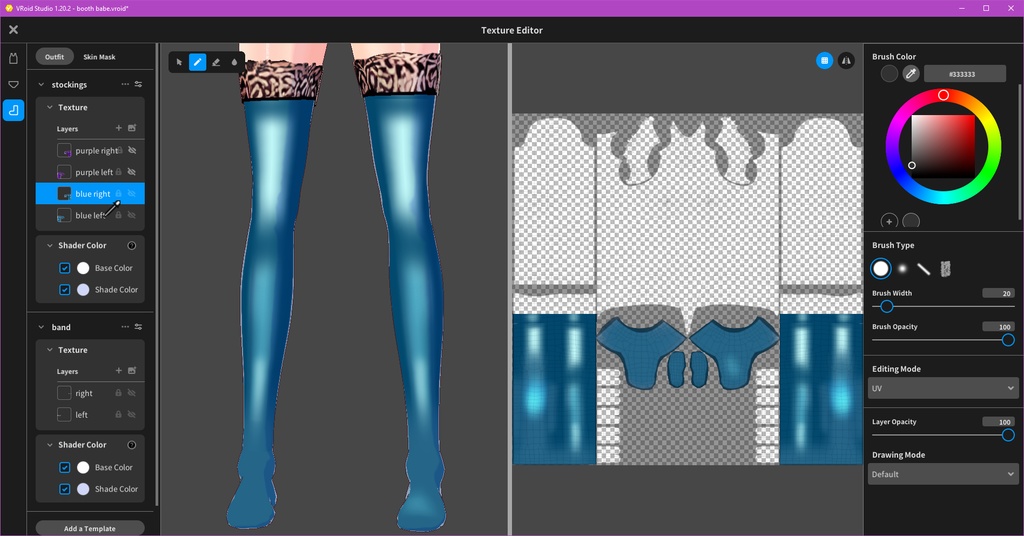Open stockings Base Color white swatch

(83, 268)
